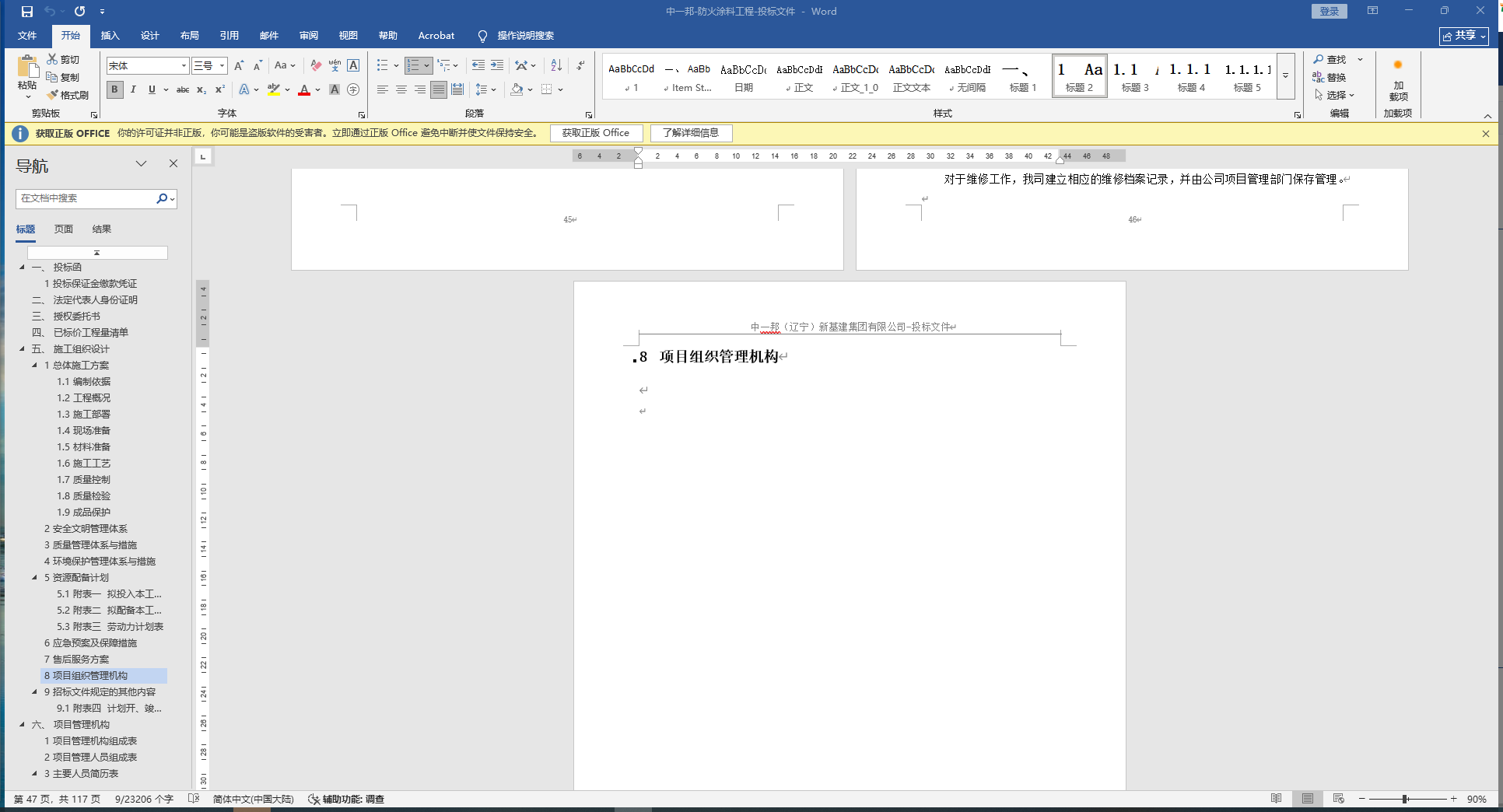The image size is (1503, 812).
Task: Click the 登录 sign-in button
Action: [1330, 11]
